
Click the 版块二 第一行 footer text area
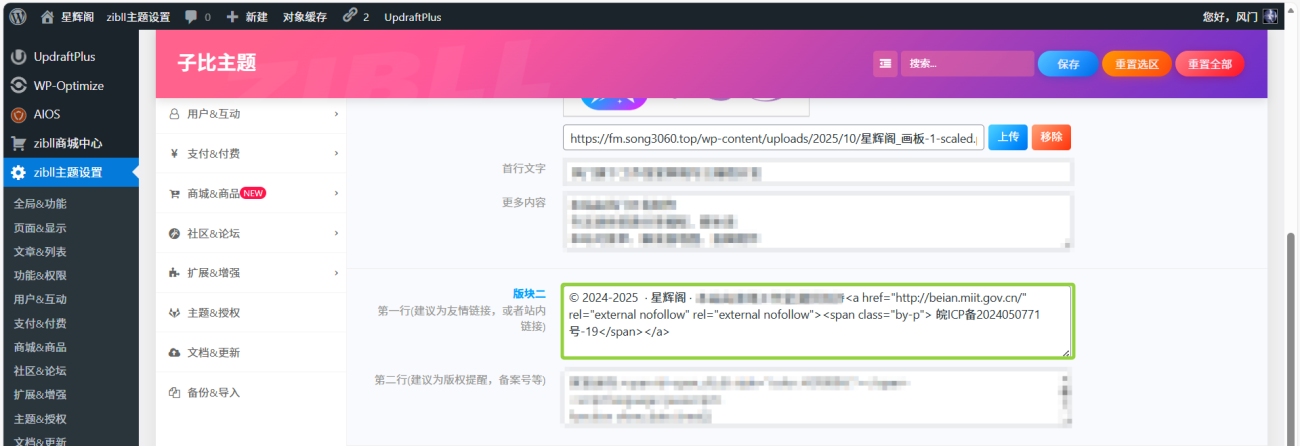pyautogui.click(x=816, y=320)
